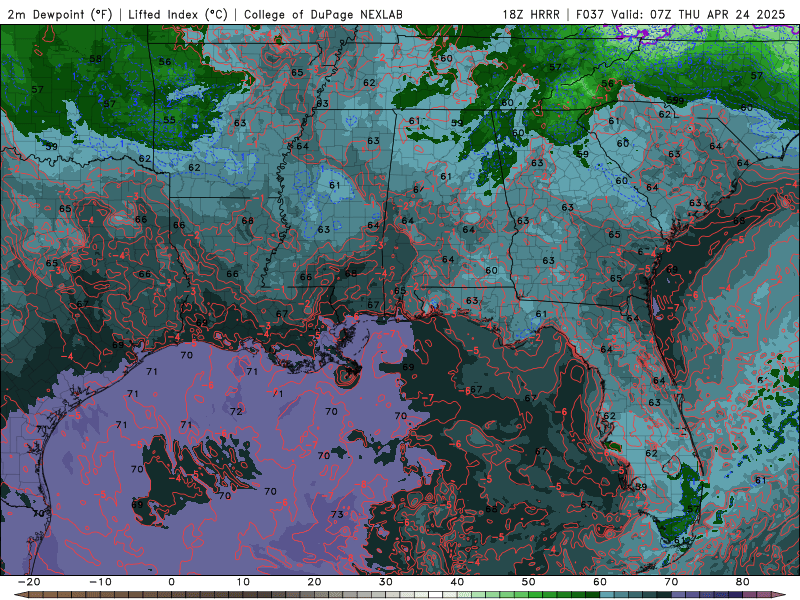This screenshot has height=600, width=800.
Task: Click the 0 label on the color scale
Action: click(171, 582)
